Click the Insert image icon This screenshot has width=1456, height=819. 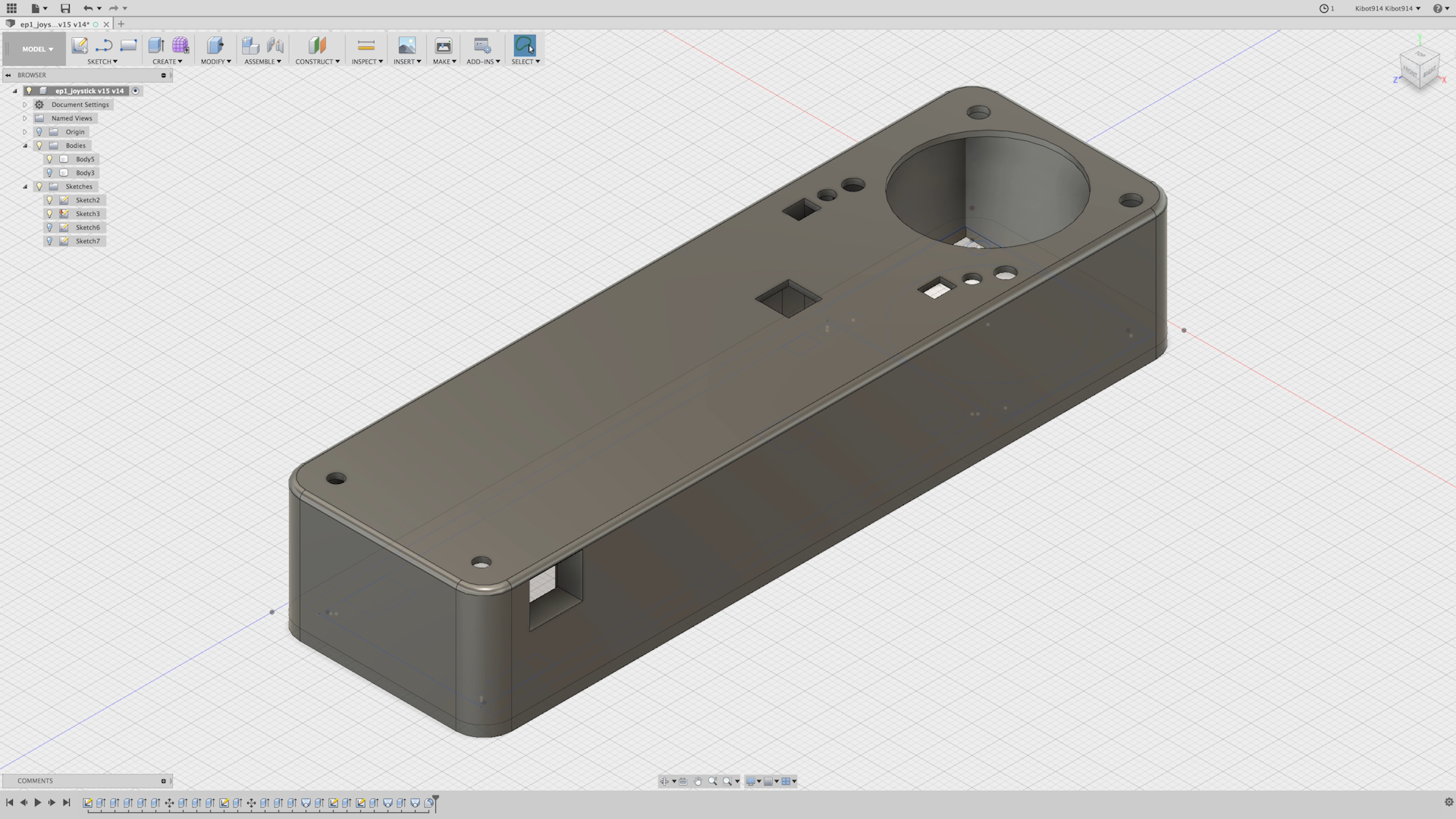(x=407, y=45)
